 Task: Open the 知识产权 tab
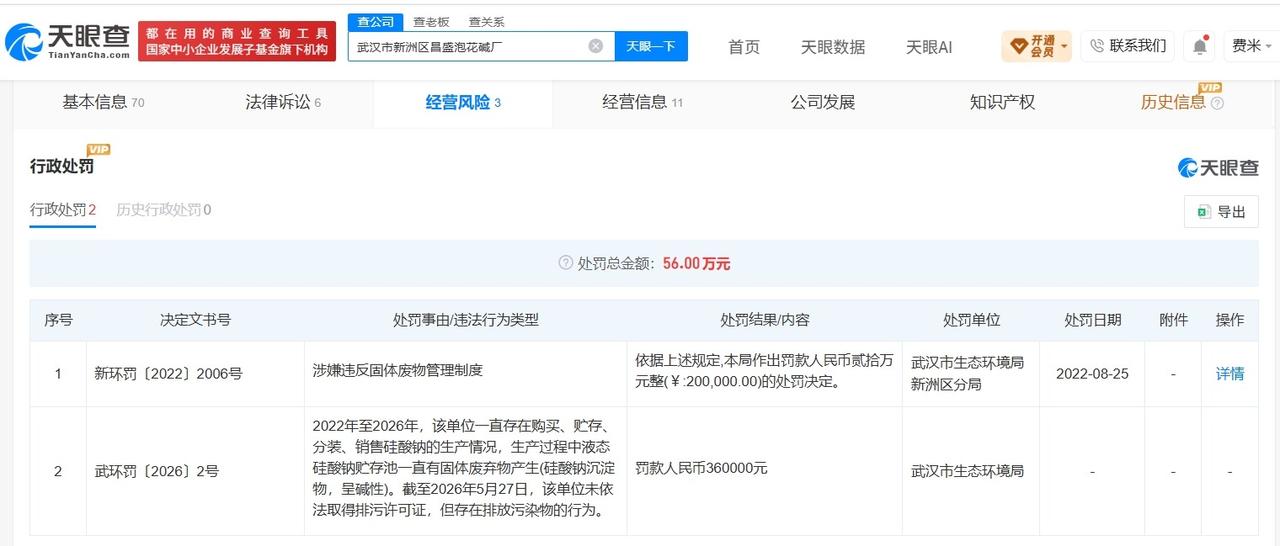[x=1002, y=103]
